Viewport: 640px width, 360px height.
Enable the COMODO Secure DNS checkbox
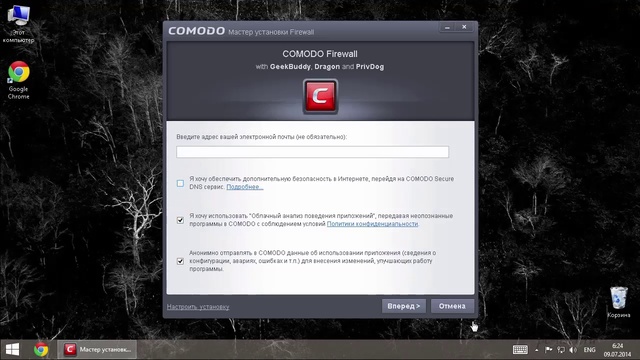pos(180,183)
